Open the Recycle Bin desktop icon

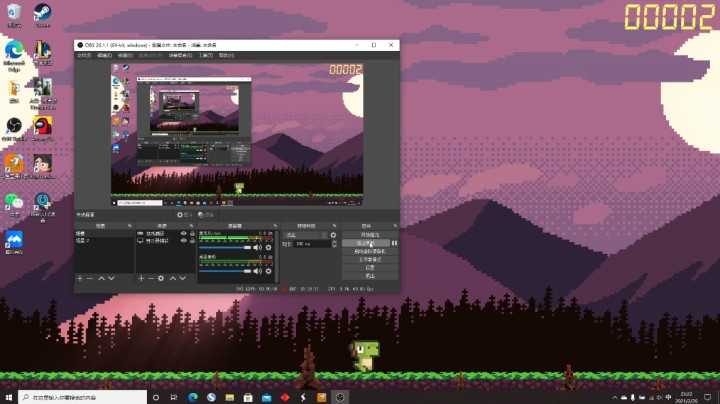coord(14,15)
